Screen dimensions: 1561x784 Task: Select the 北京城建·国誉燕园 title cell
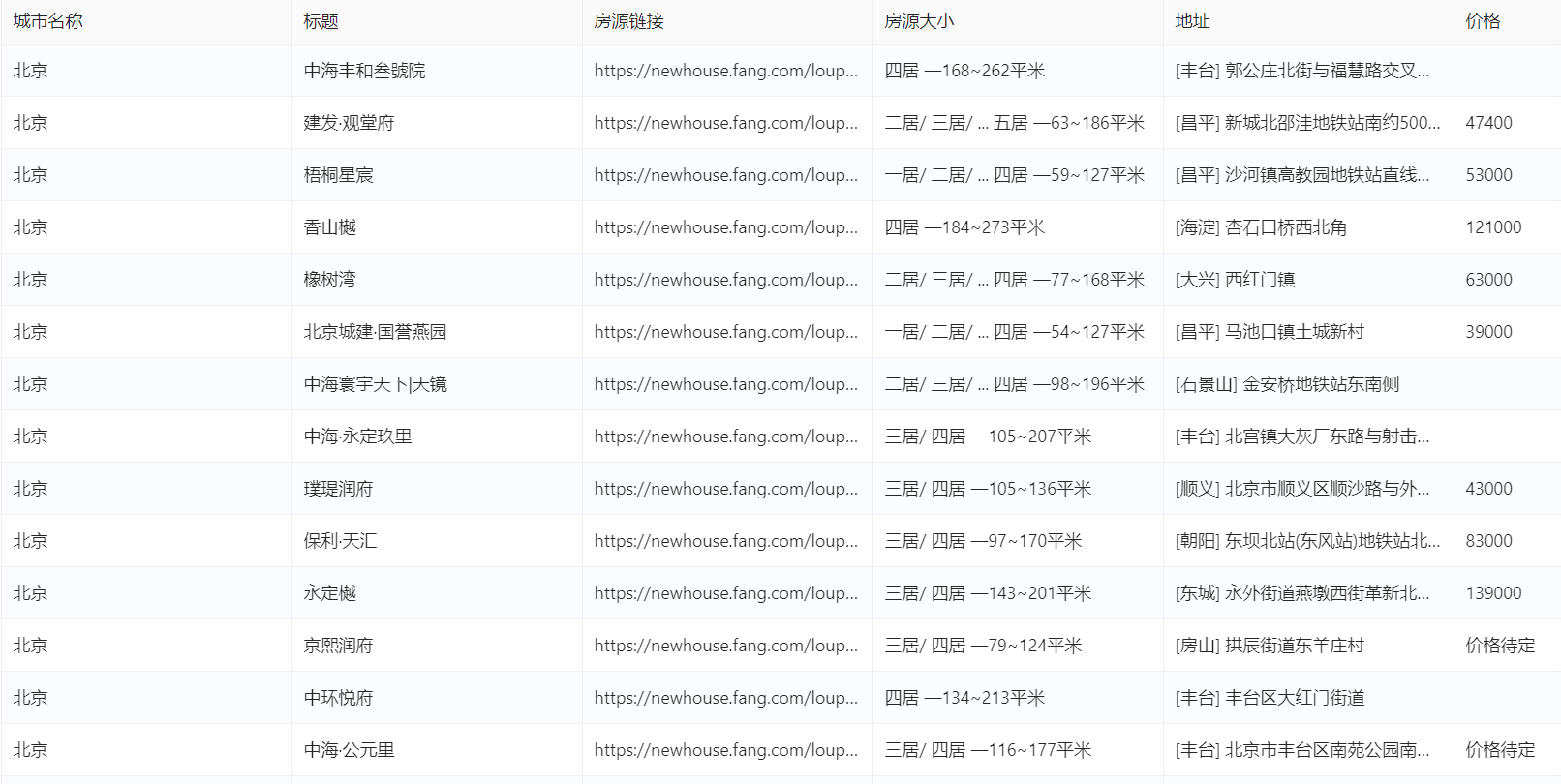pyautogui.click(x=376, y=332)
